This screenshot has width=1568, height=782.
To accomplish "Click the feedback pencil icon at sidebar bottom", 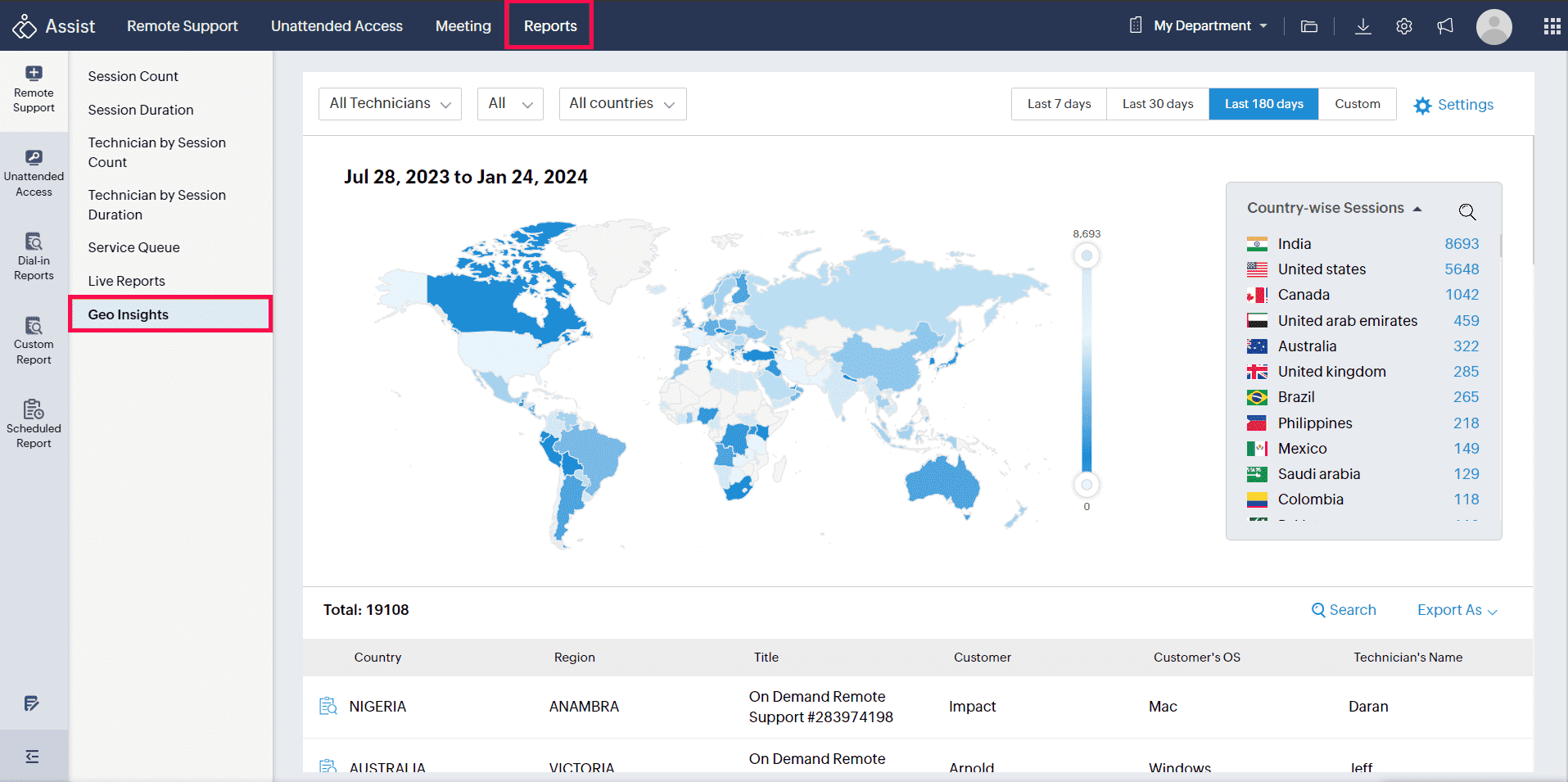I will [31, 703].
